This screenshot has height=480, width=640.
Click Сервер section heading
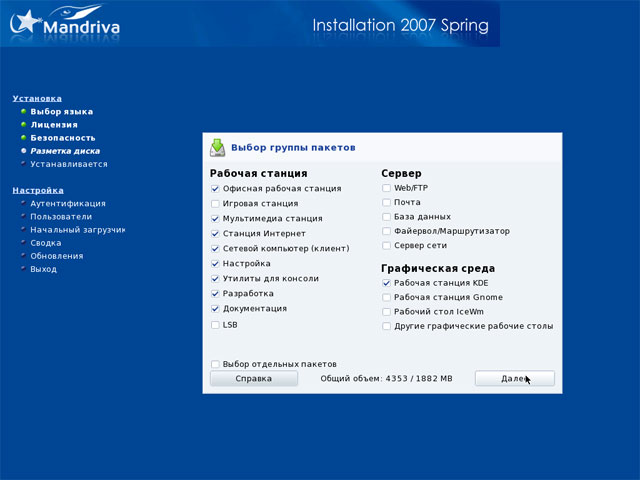[401, 173]
